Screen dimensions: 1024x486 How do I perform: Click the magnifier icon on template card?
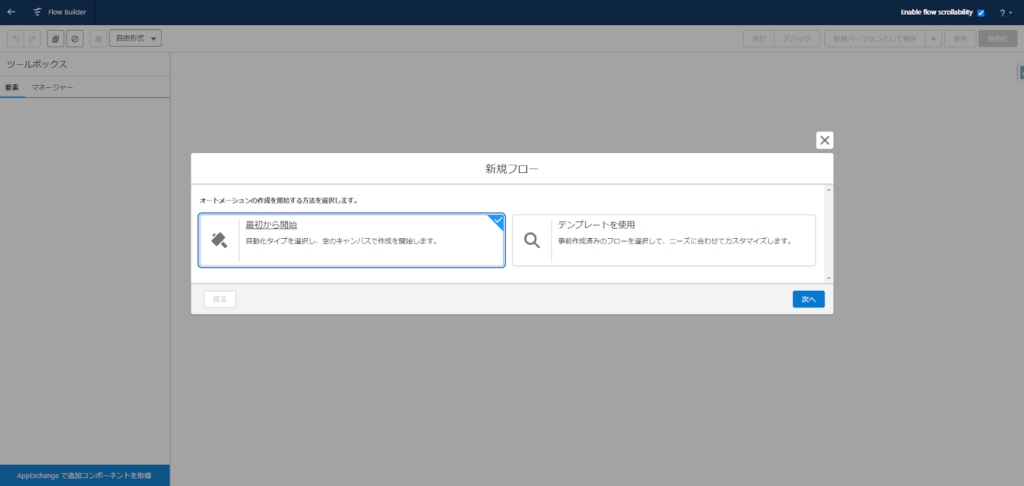tap(532, 240)
